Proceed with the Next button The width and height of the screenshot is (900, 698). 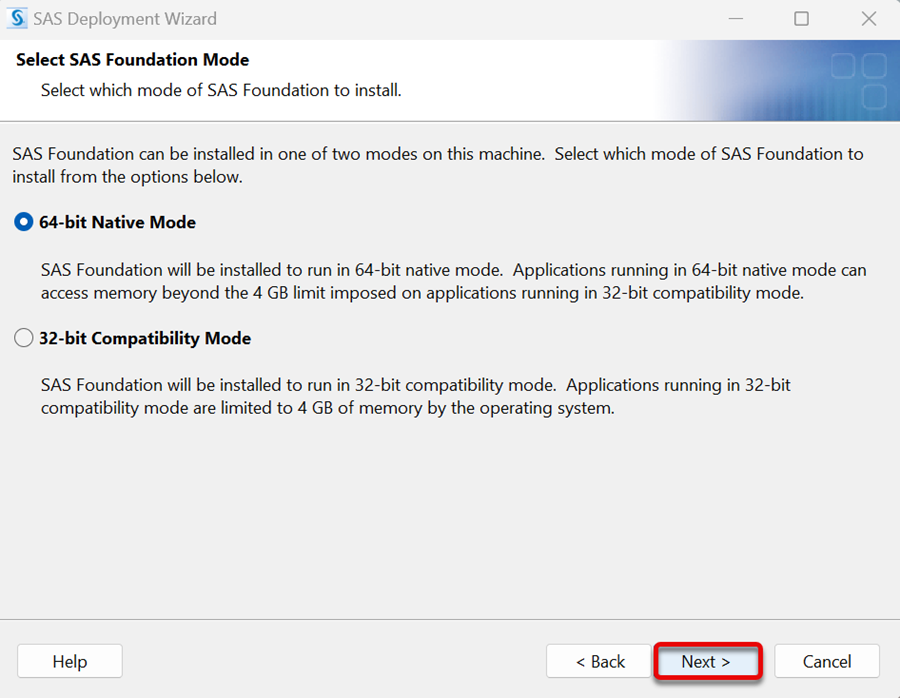pos(708,661)
